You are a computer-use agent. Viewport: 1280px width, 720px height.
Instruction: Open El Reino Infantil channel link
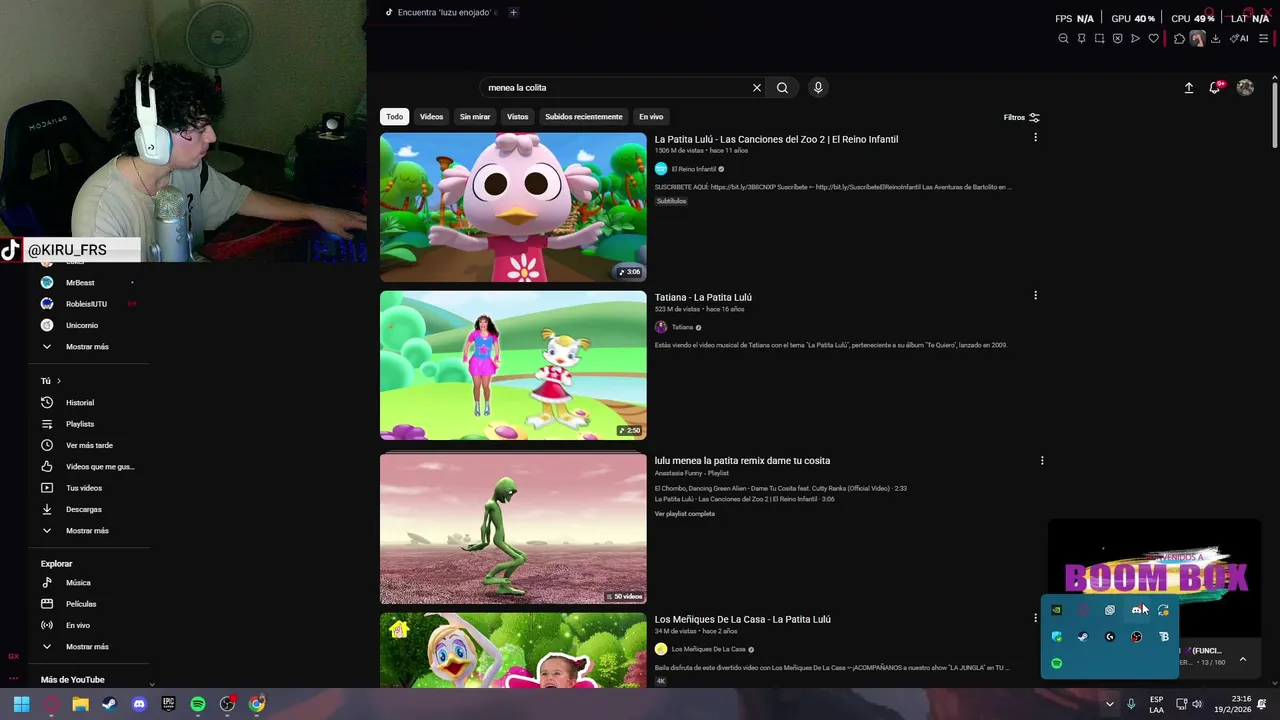pyautogui.click(x=693, y=169)
